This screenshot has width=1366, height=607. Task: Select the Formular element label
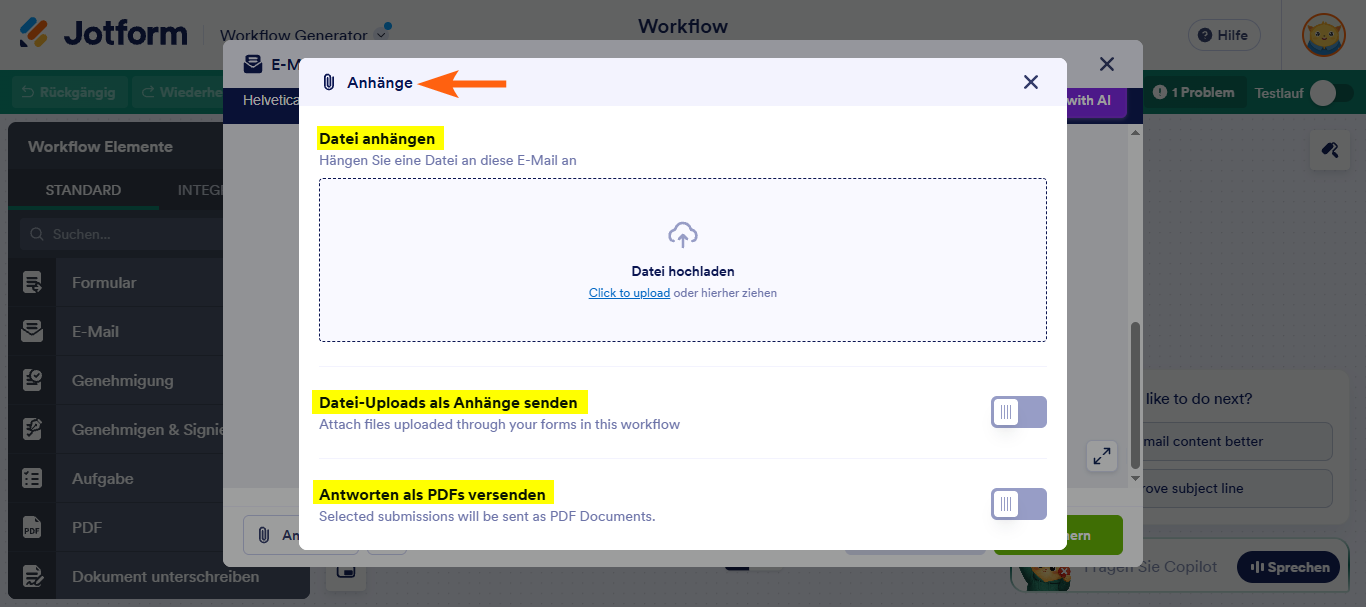pyautogui.click(x=104, y=282)
